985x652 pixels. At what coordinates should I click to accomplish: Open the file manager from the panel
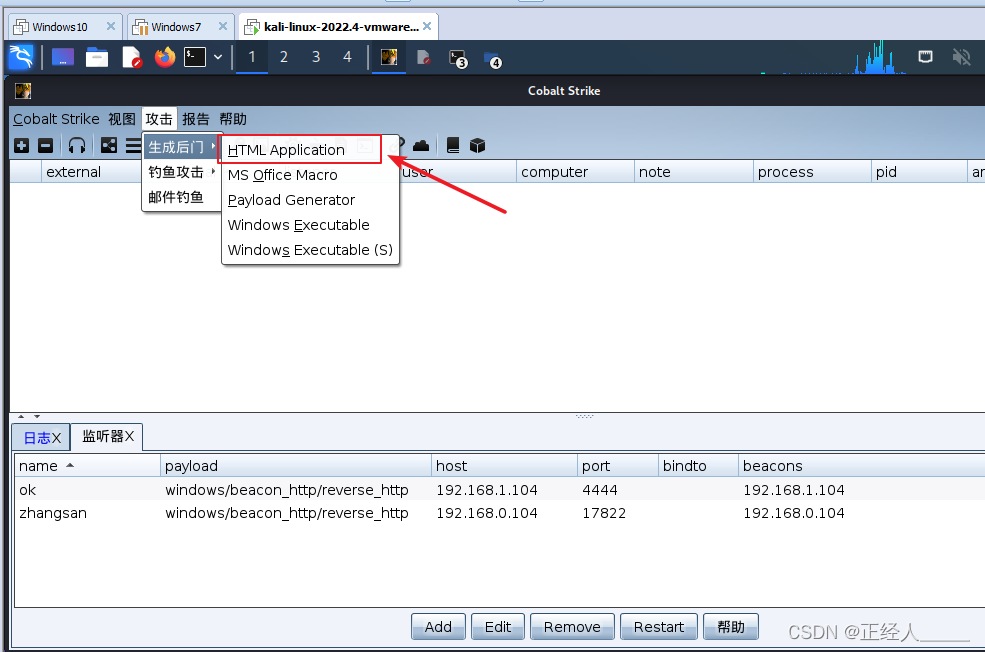coord(97,57)
